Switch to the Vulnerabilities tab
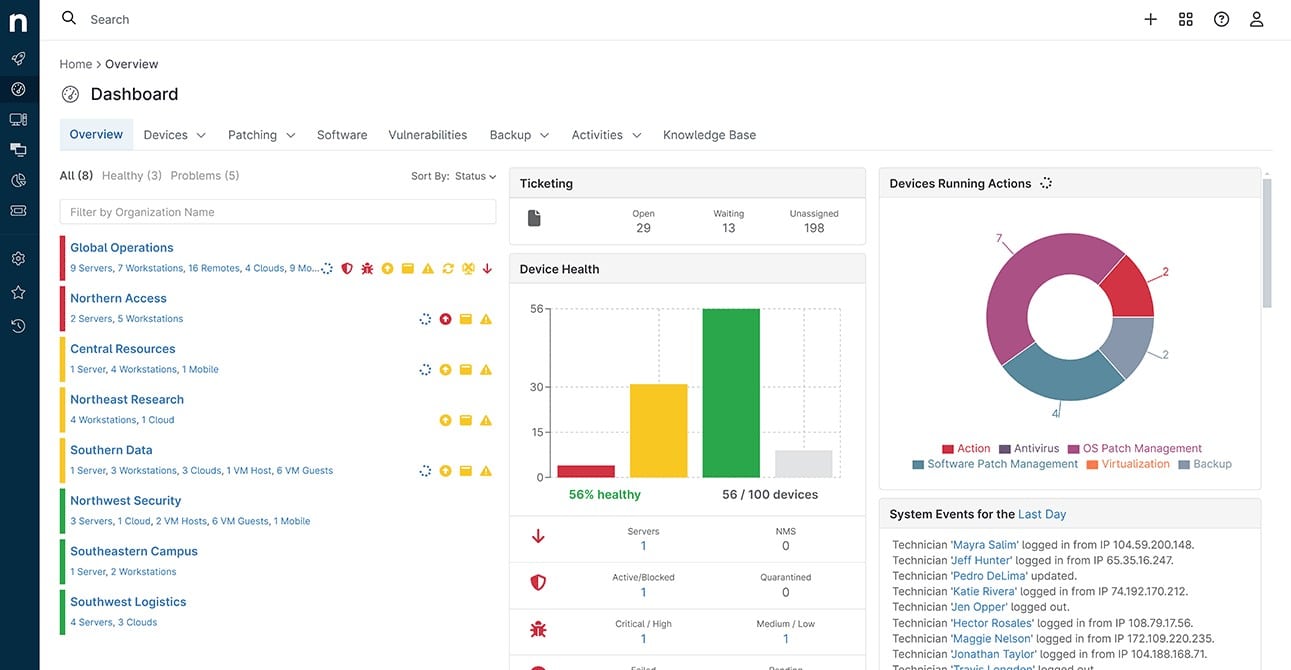Screen dimensions: 1291x670 click(x=428, y=135)
